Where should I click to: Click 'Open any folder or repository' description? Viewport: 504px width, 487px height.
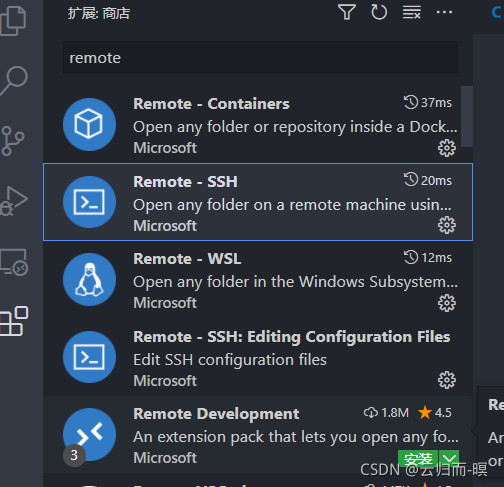click(x=295, y=127)
